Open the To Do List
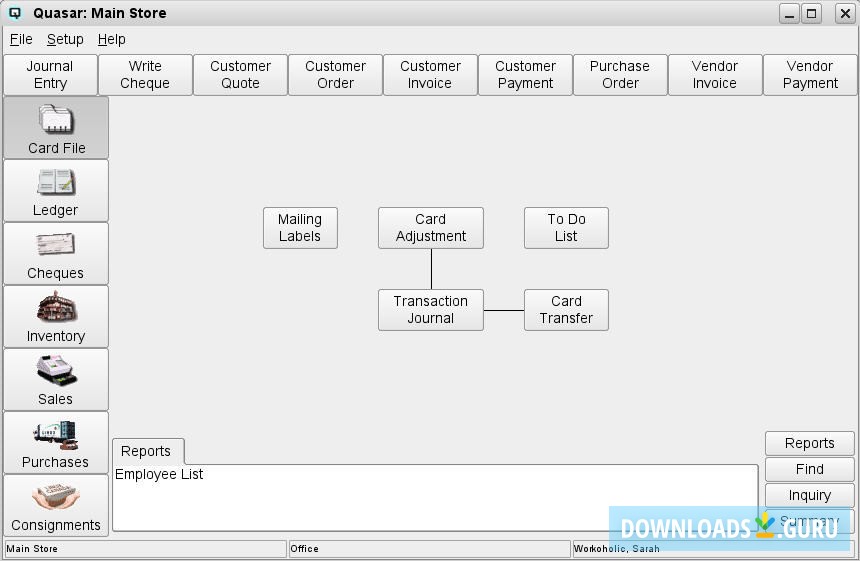The height and width of the screenshot is (561, 860). click(x=566, y=228)
